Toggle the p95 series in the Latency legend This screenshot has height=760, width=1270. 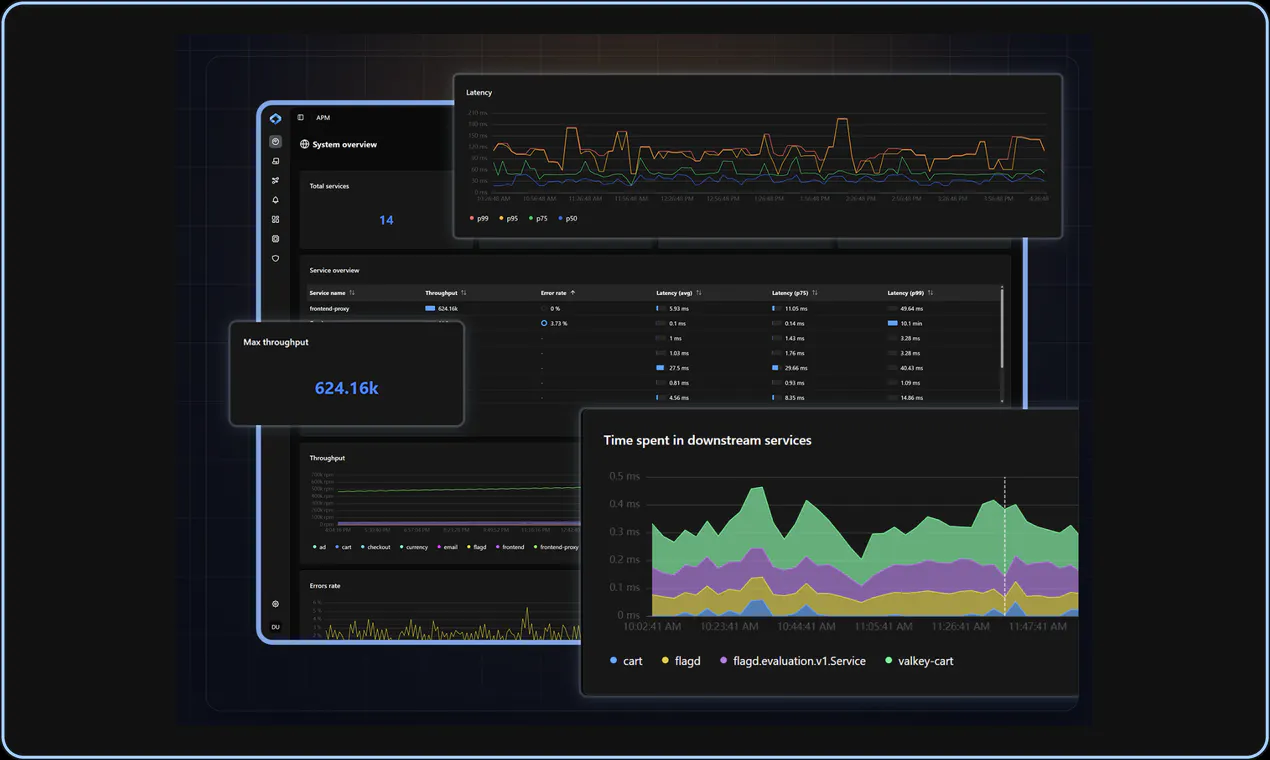tap(509, 218)
